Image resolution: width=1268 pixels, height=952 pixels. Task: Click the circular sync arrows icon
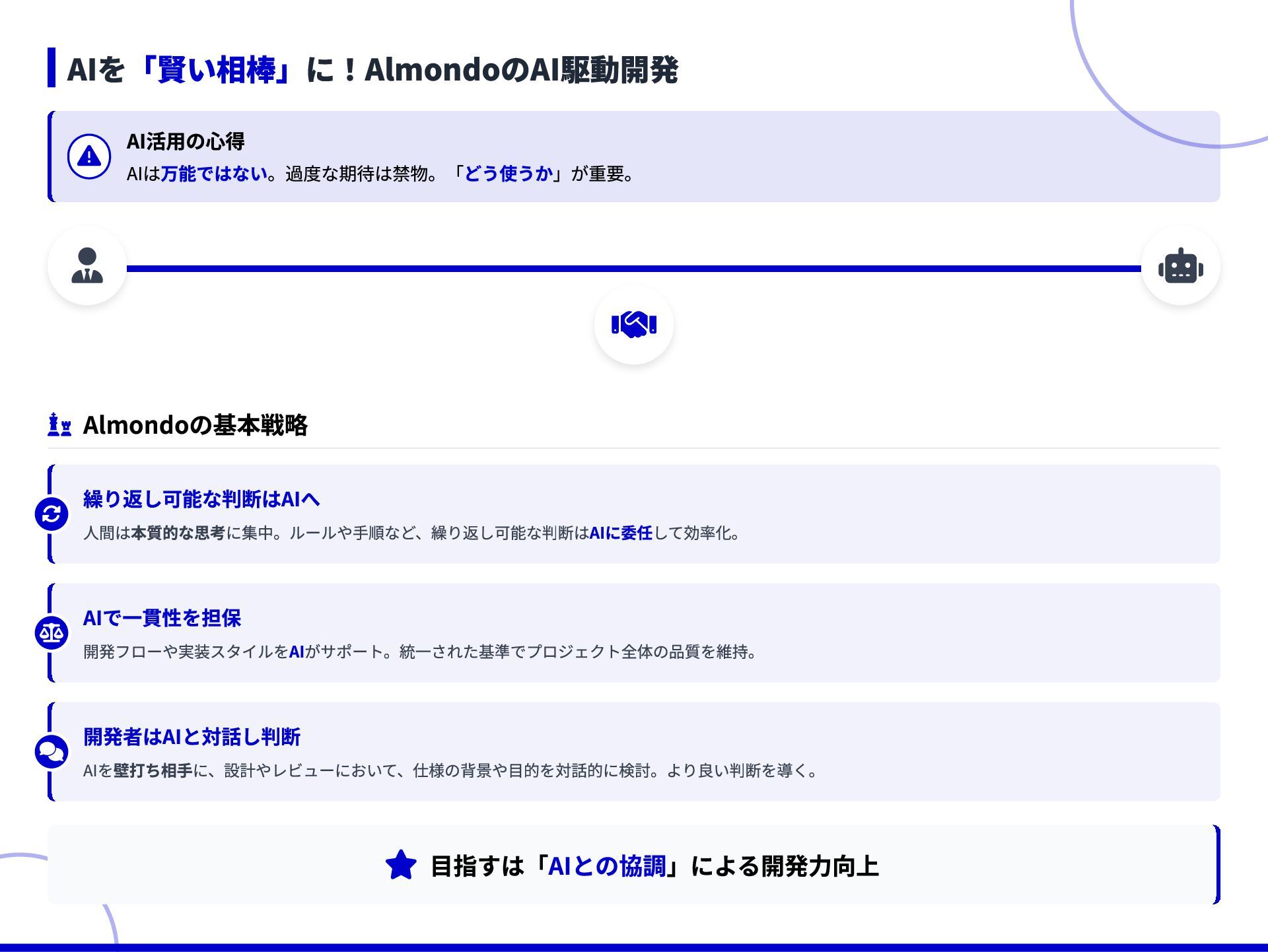[x=52, y=514]
